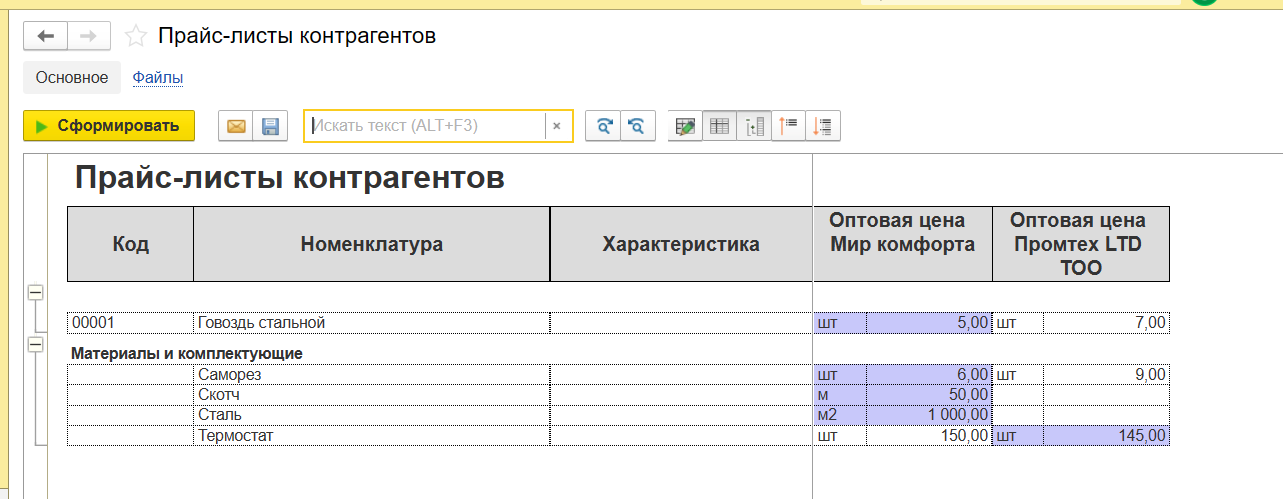
Task: Switch to the Основное tab
Action: tap(72, 77)
